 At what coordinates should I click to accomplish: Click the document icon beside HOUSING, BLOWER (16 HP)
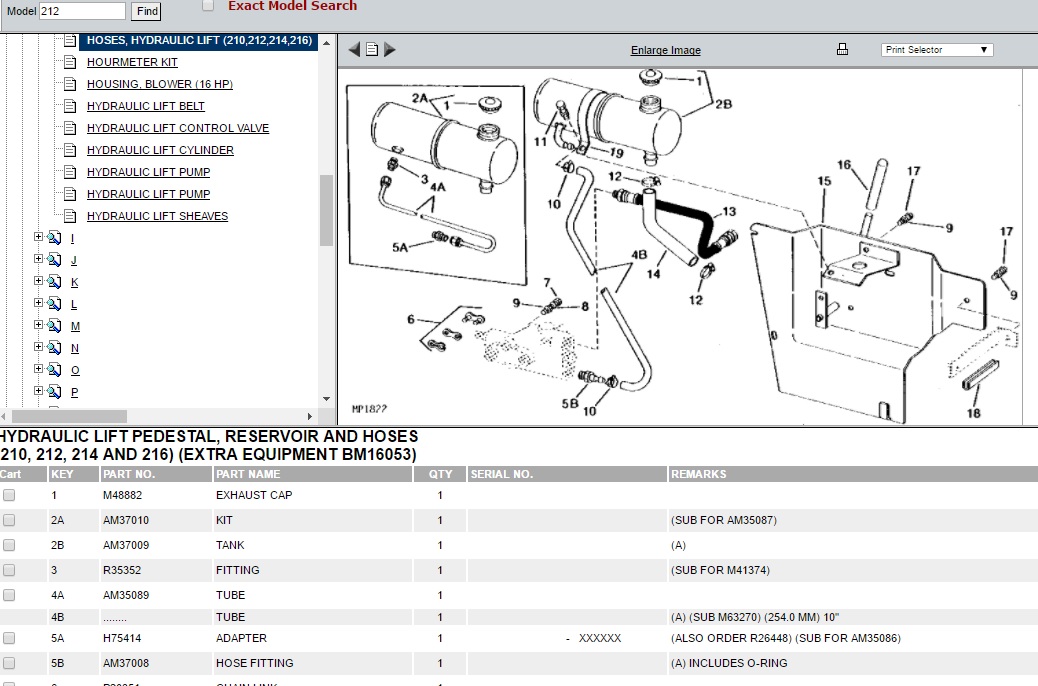(70, 84)
